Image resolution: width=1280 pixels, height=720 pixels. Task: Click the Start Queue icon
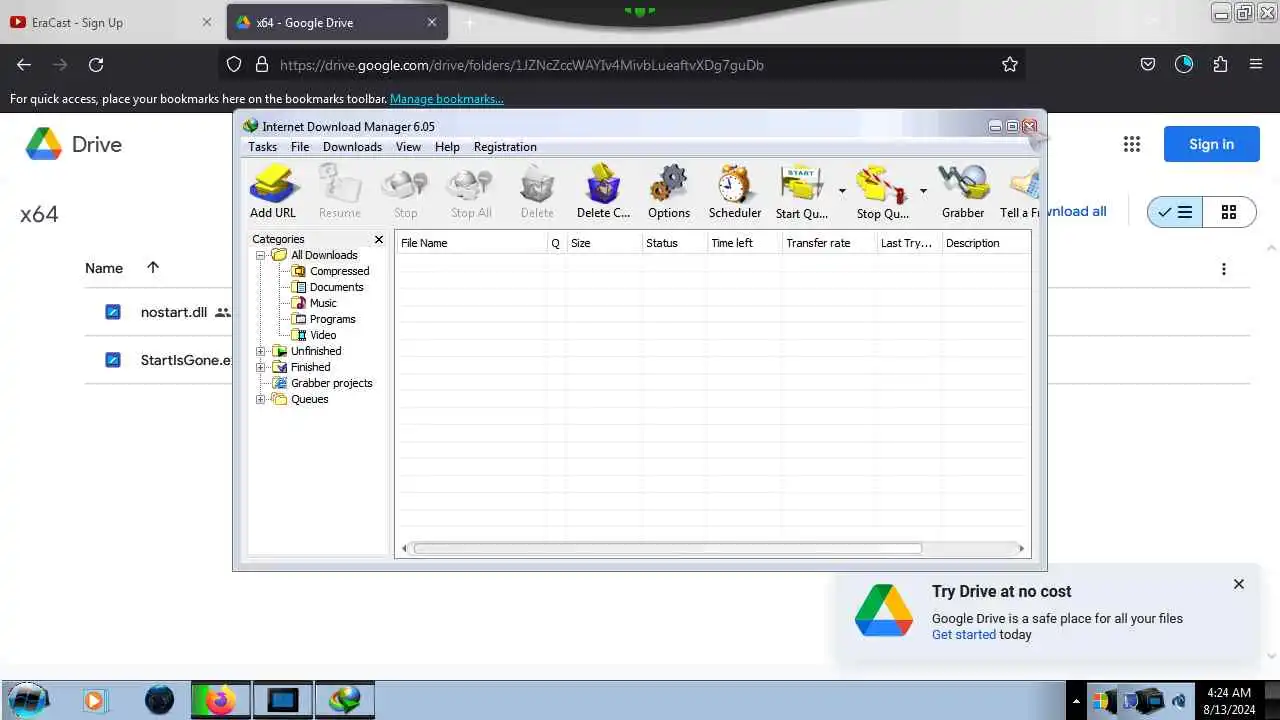tap(802, 191)
